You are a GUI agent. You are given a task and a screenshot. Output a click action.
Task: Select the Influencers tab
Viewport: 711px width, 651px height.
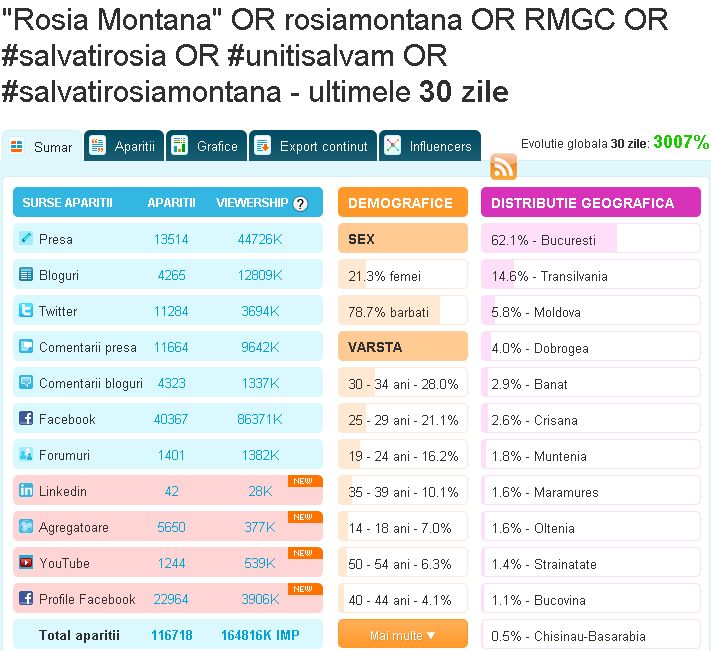(x=430, y=146)
